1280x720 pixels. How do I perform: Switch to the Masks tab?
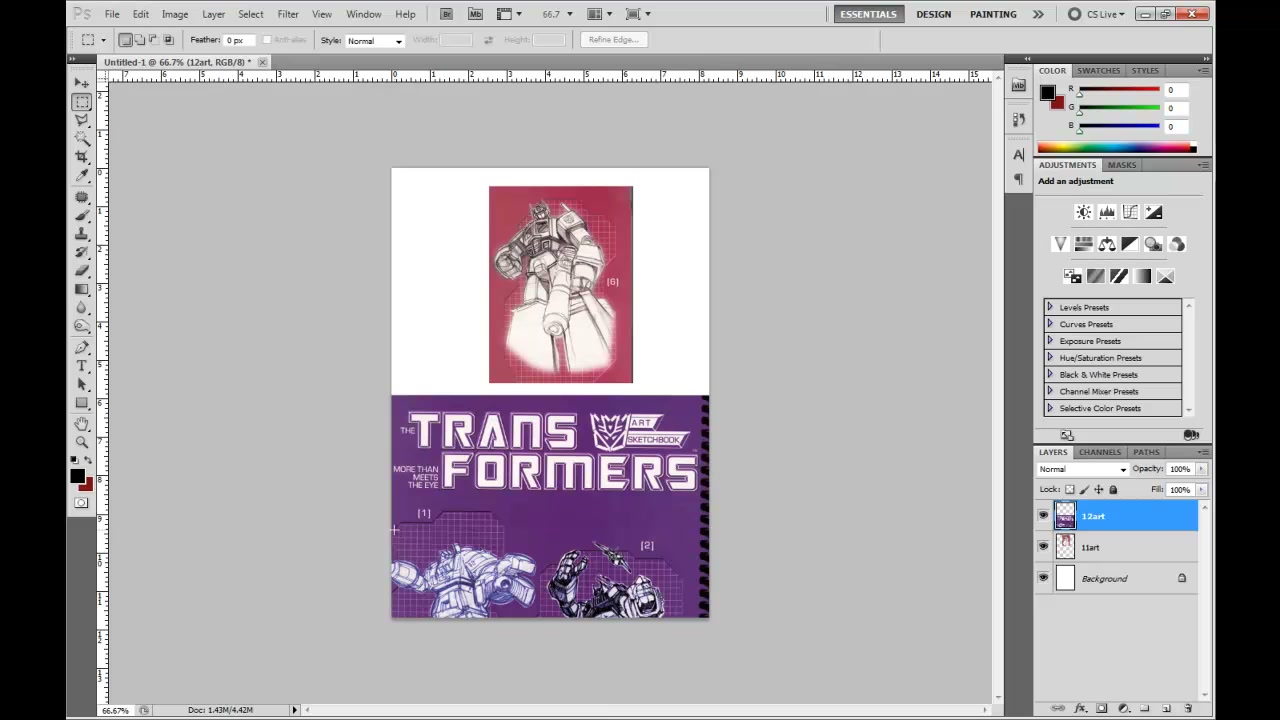[x=1121, y=165]
